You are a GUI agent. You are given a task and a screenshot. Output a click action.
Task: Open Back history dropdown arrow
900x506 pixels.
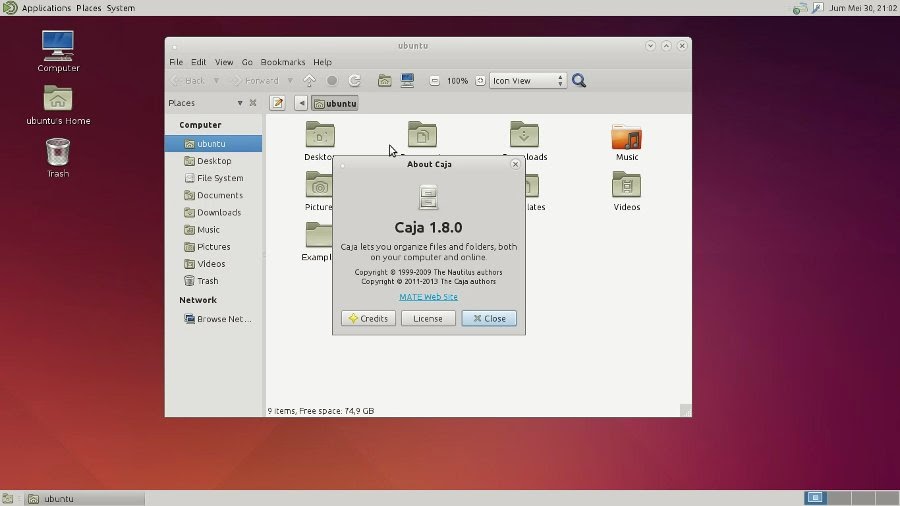[216, 81]
